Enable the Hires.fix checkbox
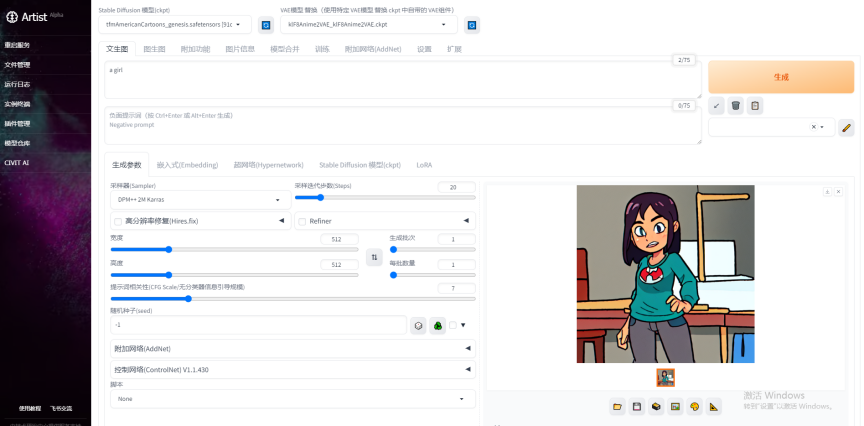This screenshot has width=864, height=426. 117,222
